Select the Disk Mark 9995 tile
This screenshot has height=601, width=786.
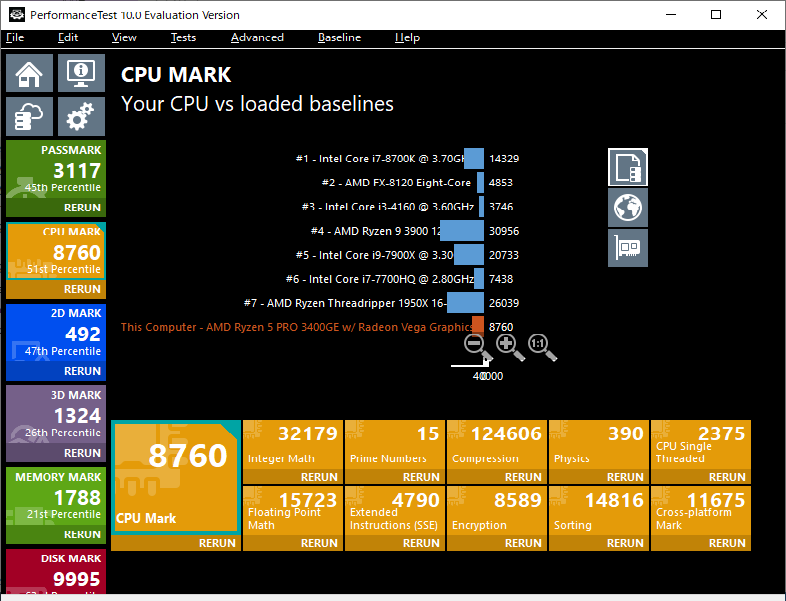(56, 571)
